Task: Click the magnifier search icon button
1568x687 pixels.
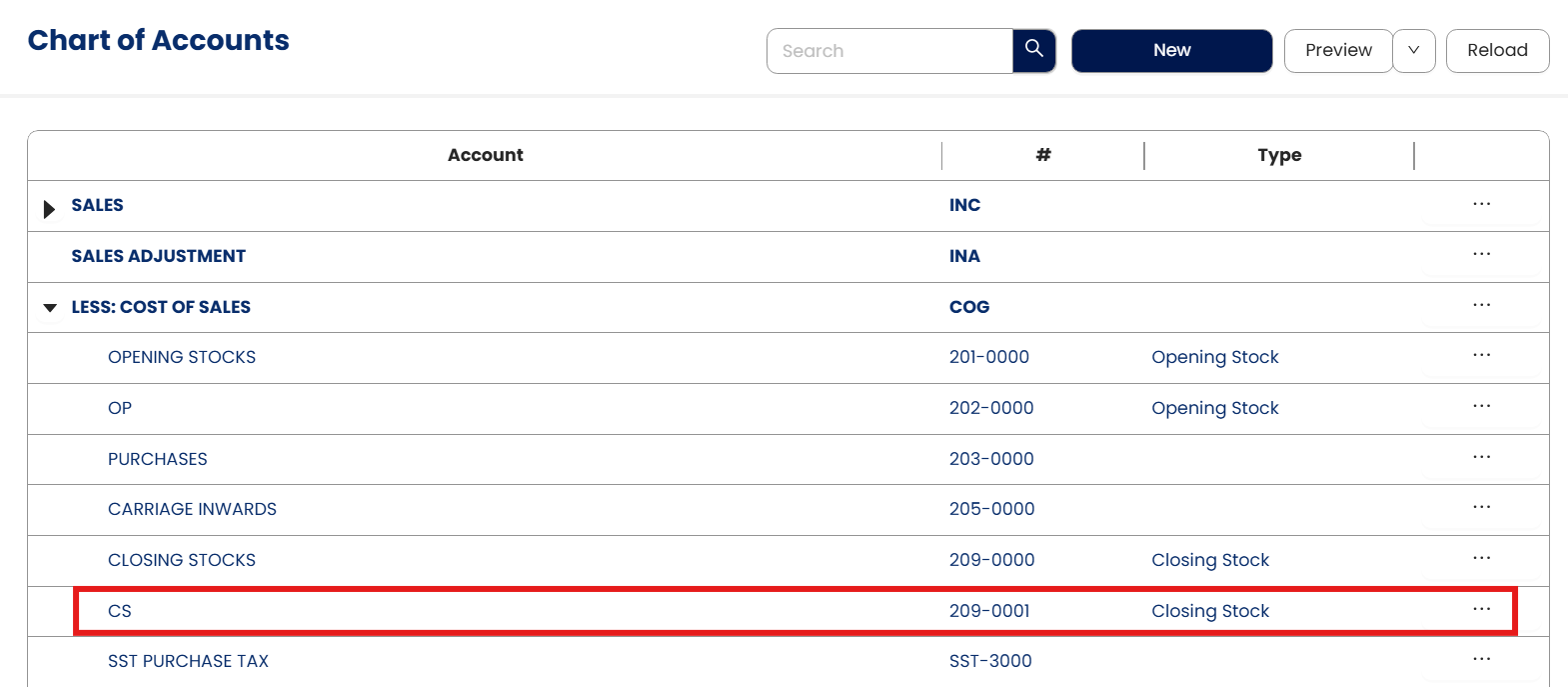Action: 1033,50
